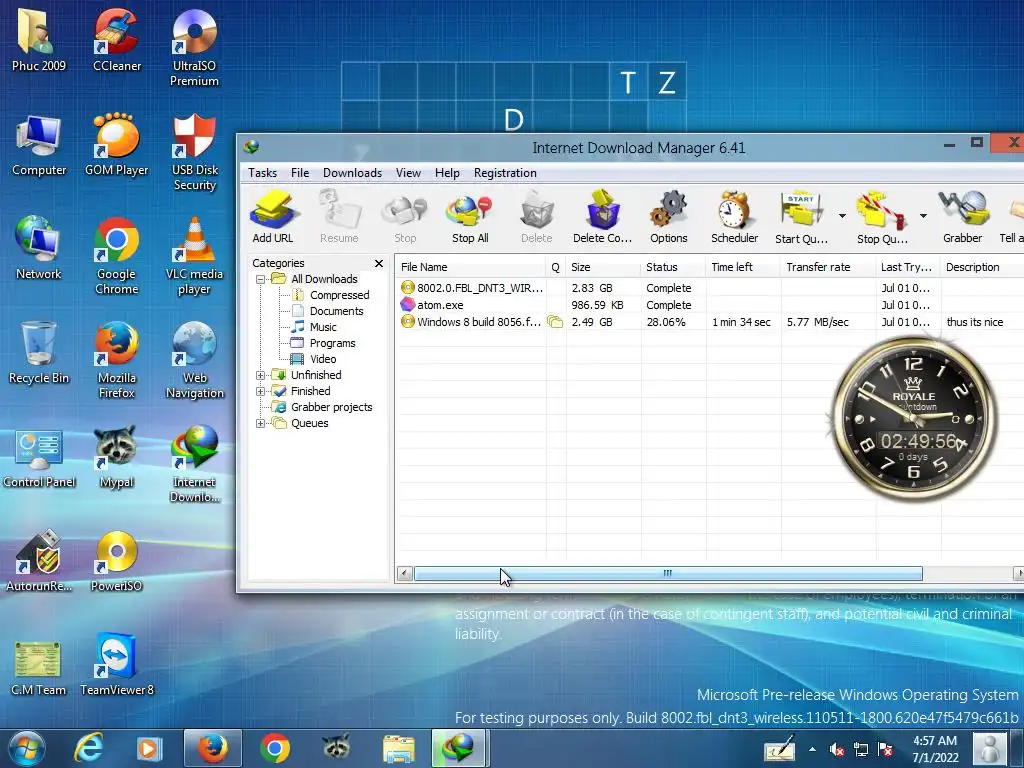Open the Help menu

coord(447,173)
